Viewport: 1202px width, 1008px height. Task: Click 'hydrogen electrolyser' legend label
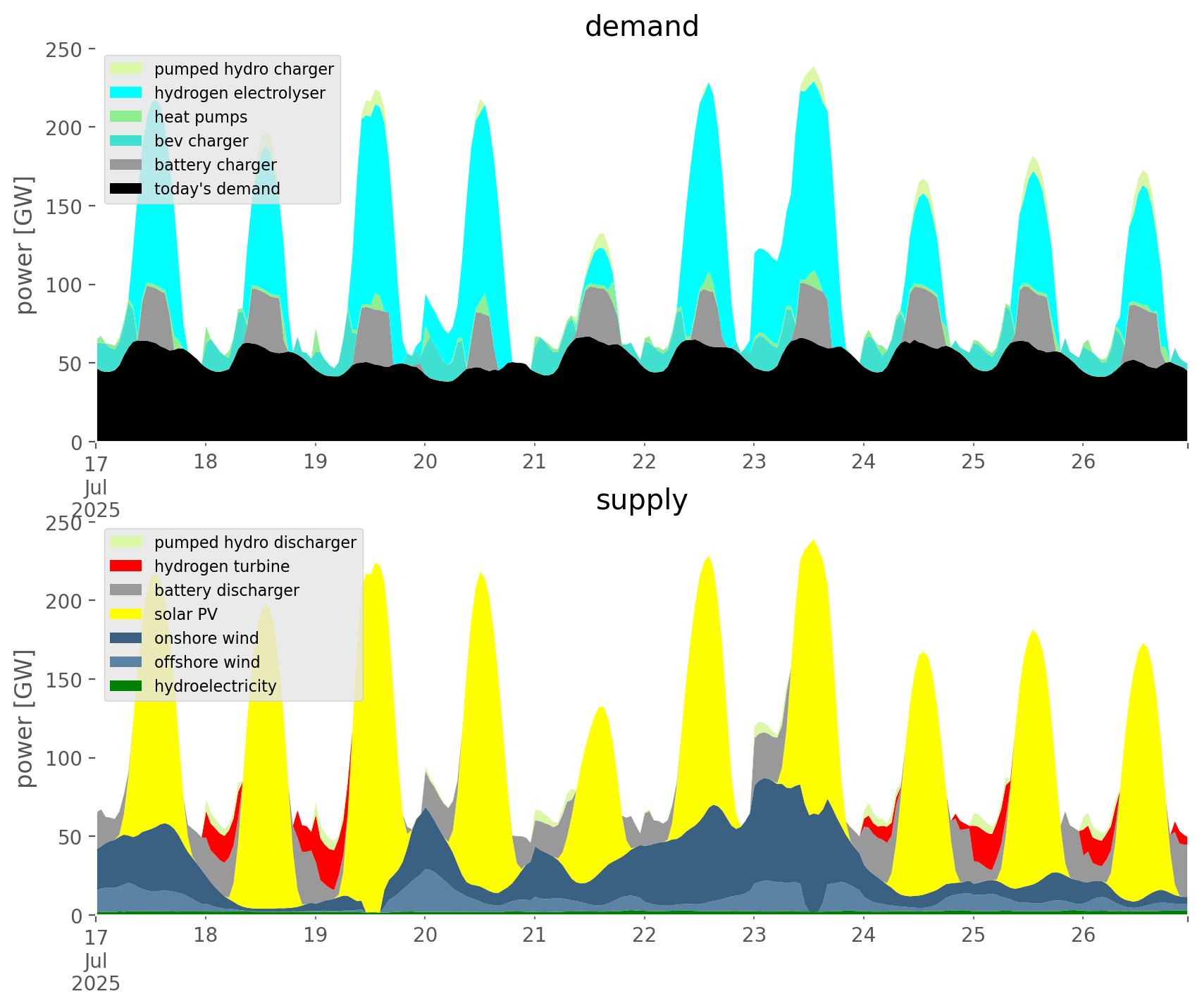[x=240, y=94]
